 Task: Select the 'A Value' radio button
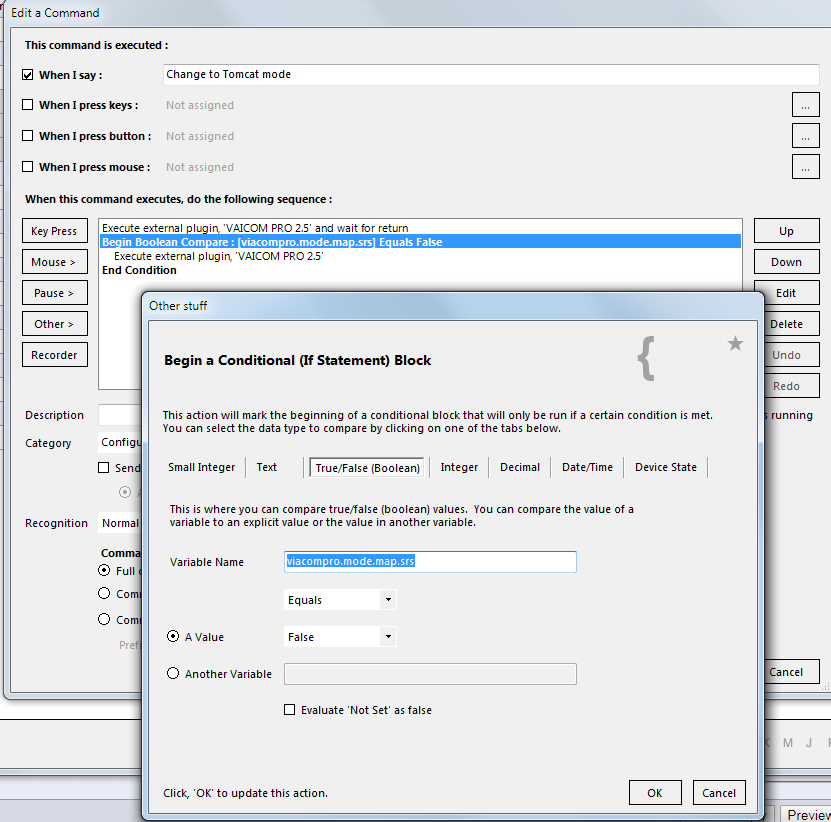(x=173, y=636)
